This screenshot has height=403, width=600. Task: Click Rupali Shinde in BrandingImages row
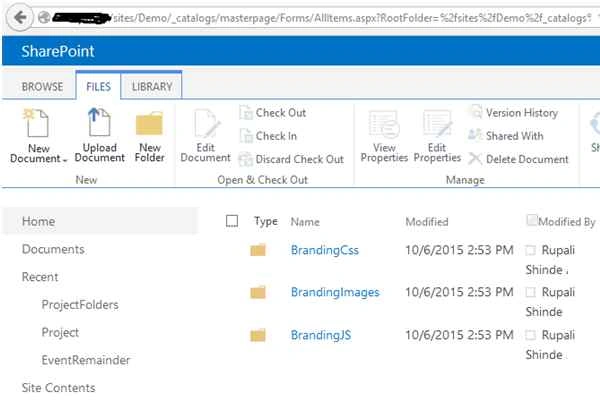coord(550,302)
